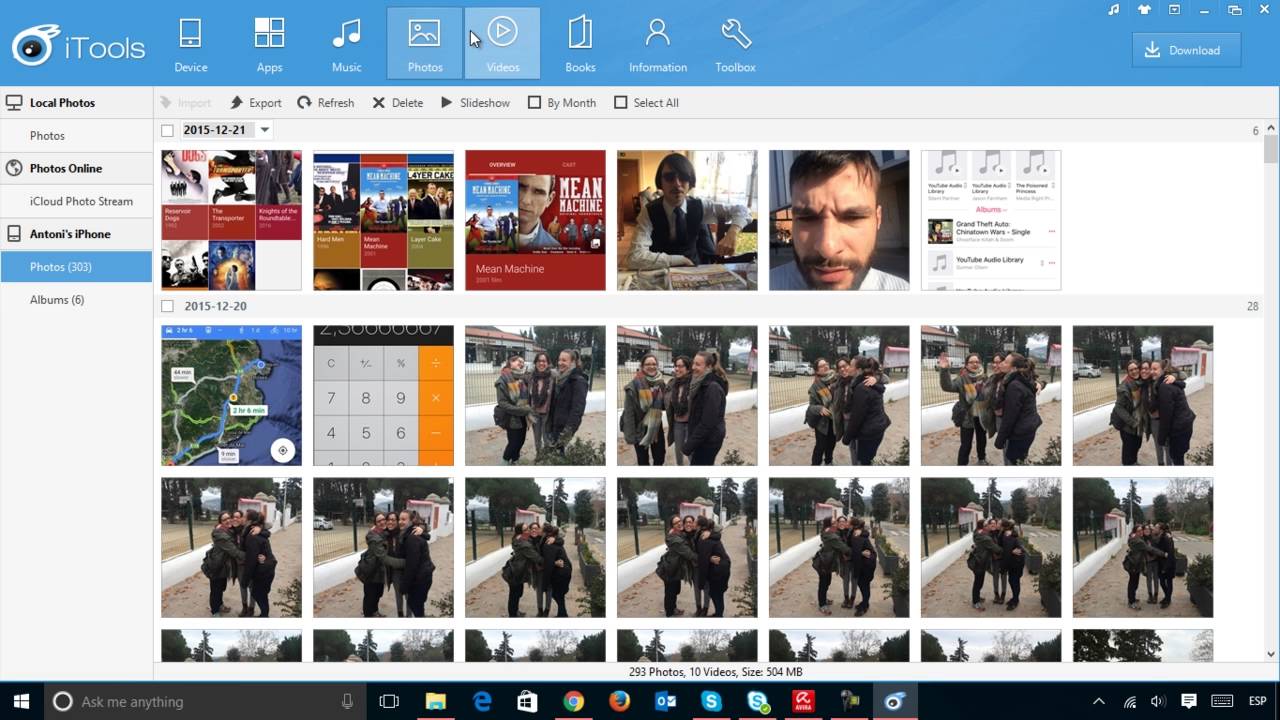Select the YouTube Audio Library screenshot thumbnail
The width and height of the screenshot is (1280, 720).
[991, 220]
